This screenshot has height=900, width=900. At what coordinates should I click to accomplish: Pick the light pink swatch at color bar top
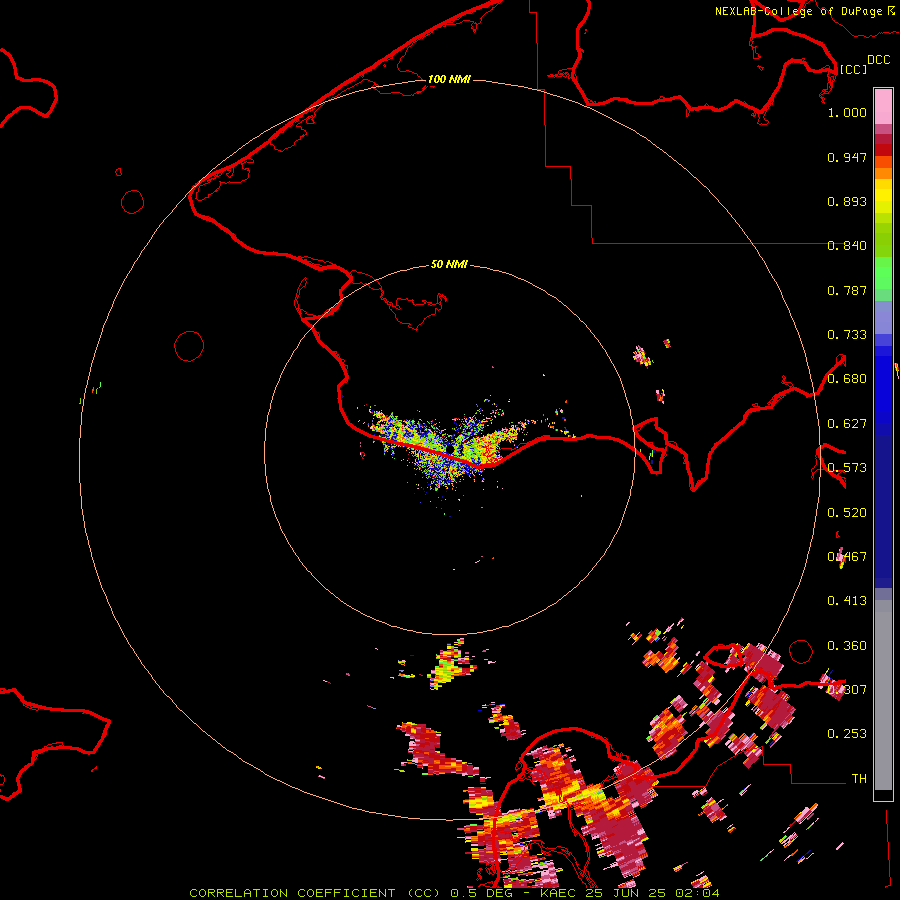pos(883,107)
